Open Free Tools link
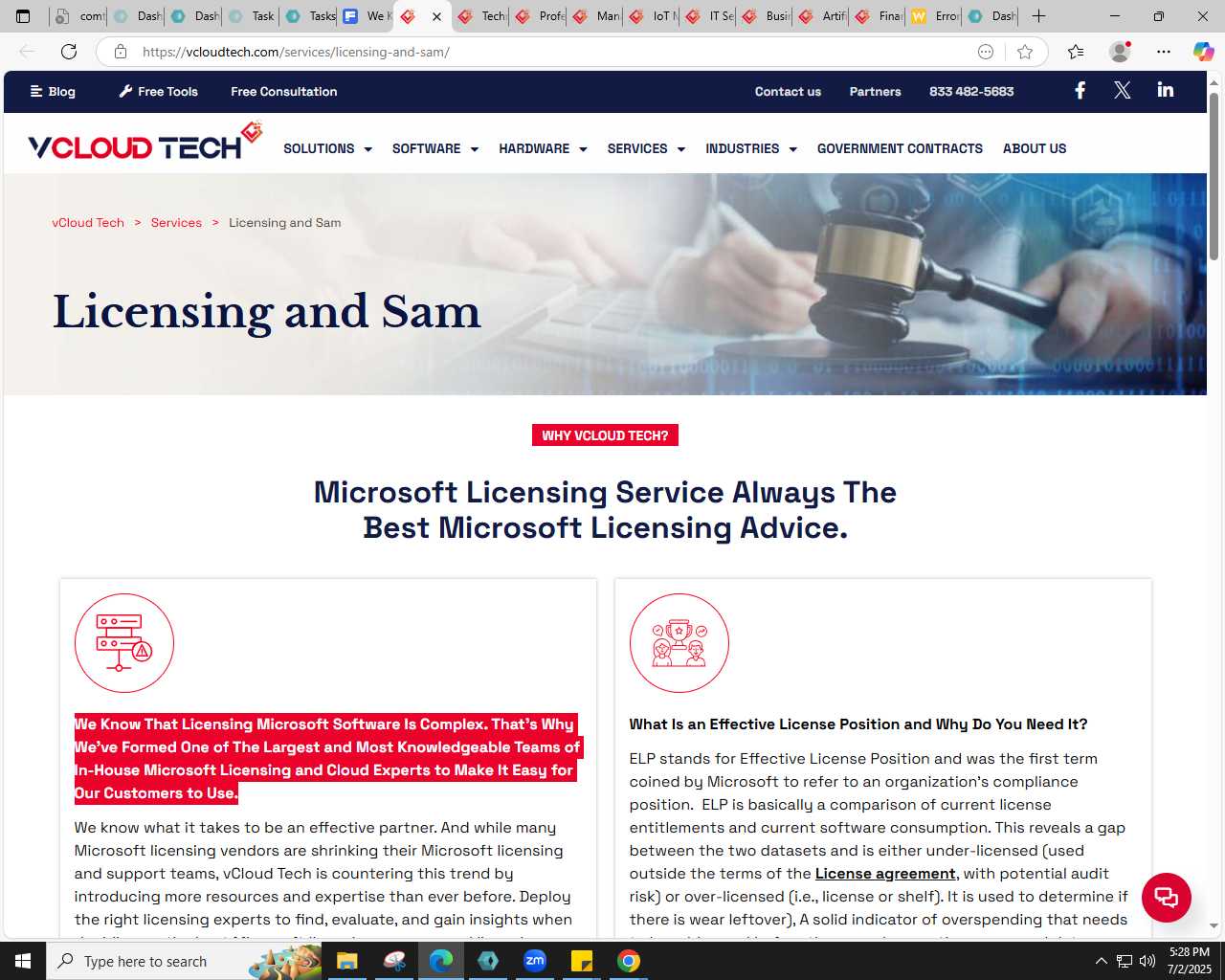The width and height of the screenshot is (1225, 980). click(159, 92)
